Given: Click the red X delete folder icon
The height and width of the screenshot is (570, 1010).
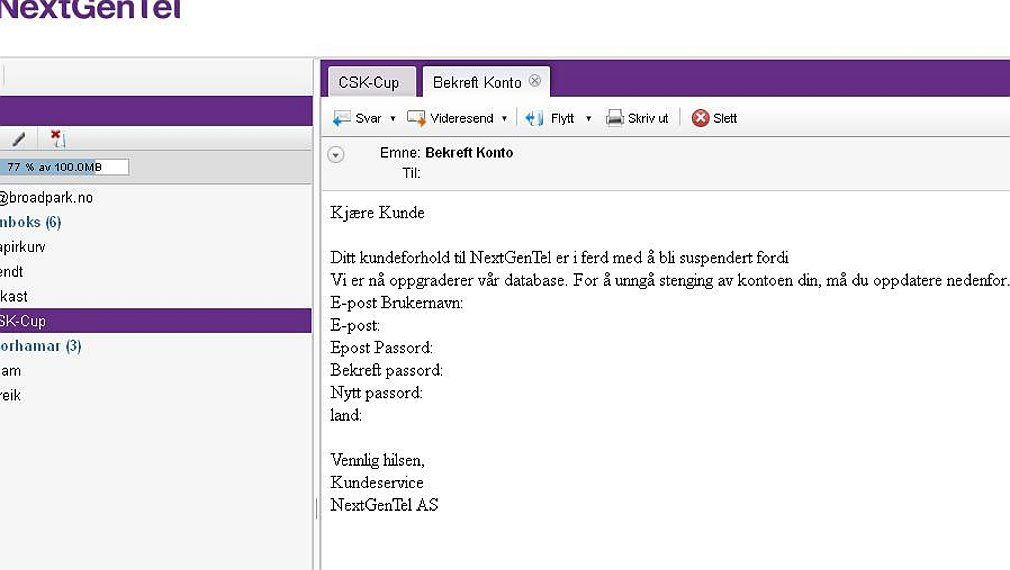Looking at the screenshot, I should point(57,138).
